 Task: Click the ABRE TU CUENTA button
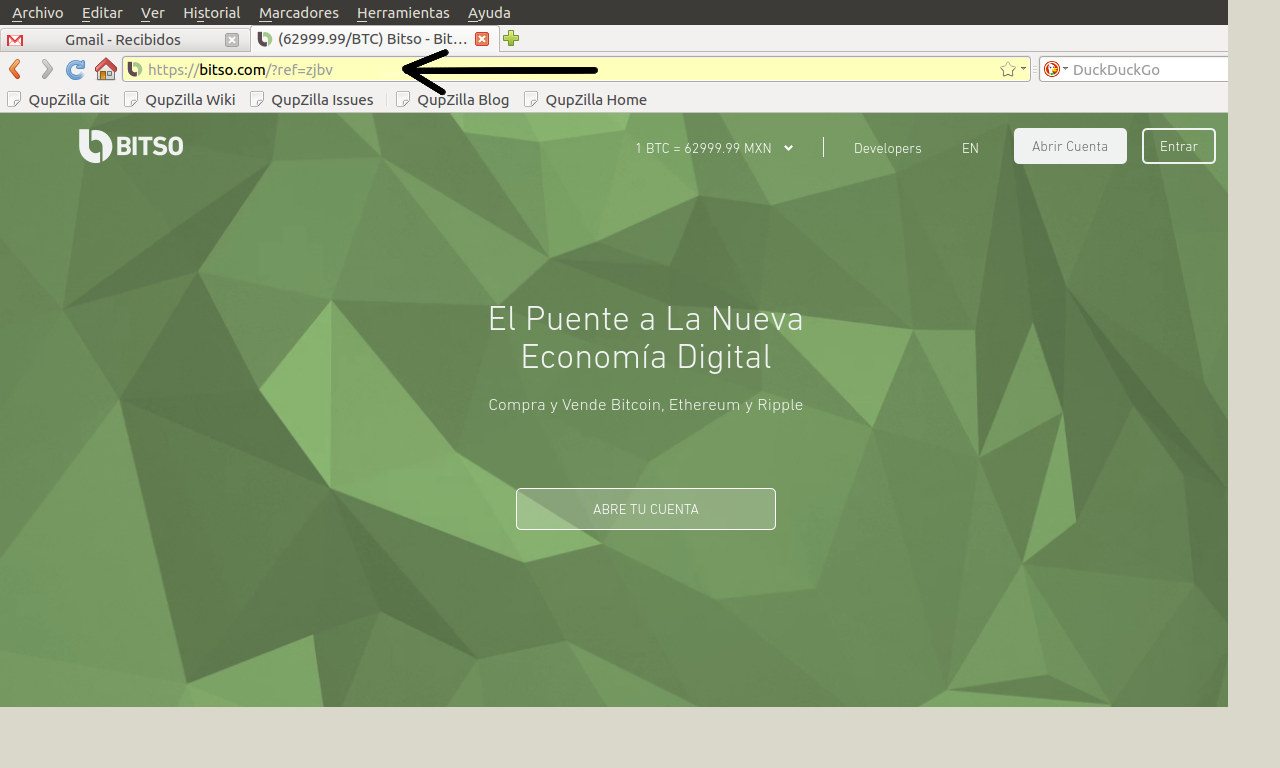coord(646,509)
